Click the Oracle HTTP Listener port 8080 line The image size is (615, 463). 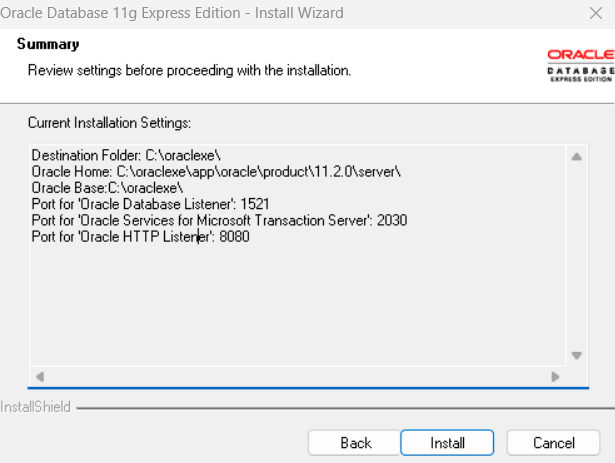140,237
